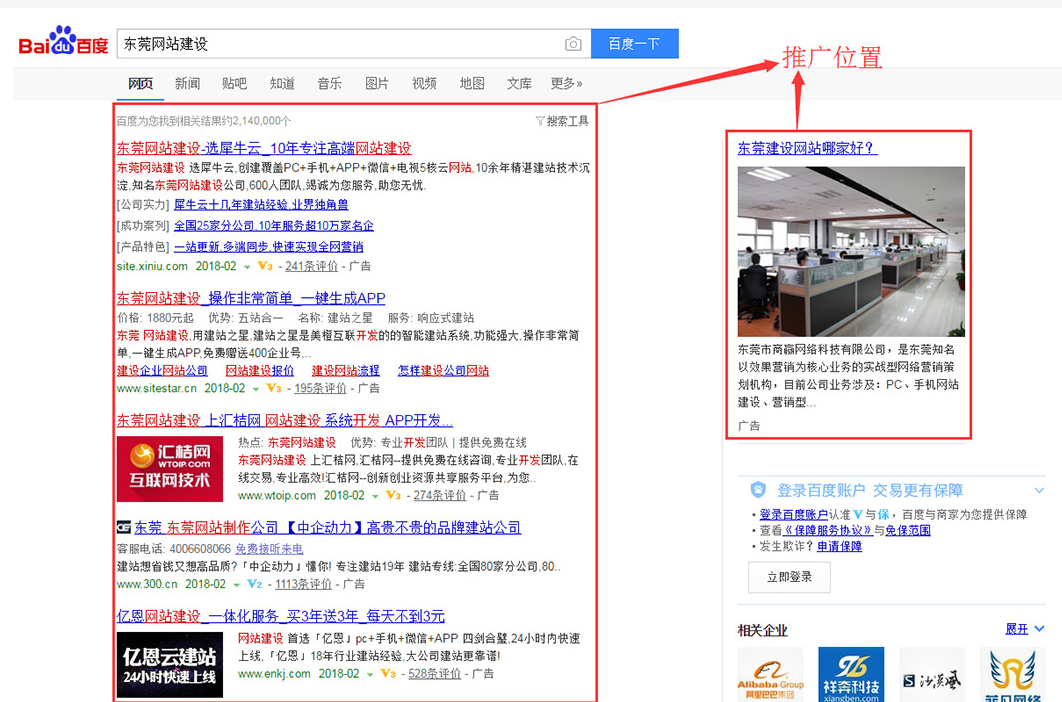Click V3 badge on www.enkj.com result
Viewport: 1062px width, 702px height.
[387, 674]
